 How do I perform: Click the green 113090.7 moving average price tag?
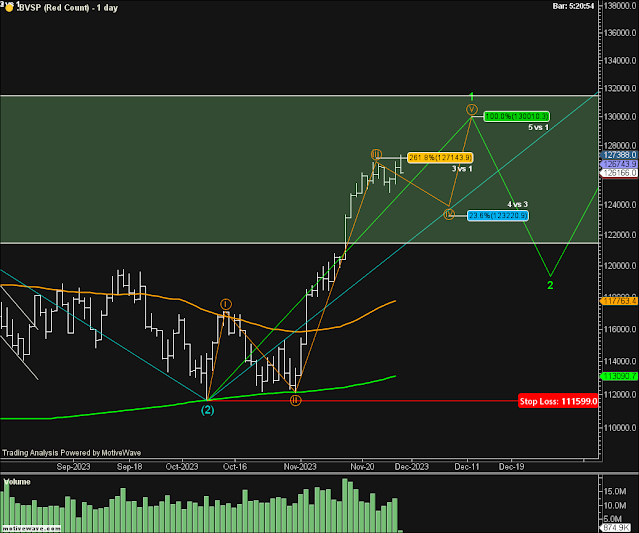point(619,376)
